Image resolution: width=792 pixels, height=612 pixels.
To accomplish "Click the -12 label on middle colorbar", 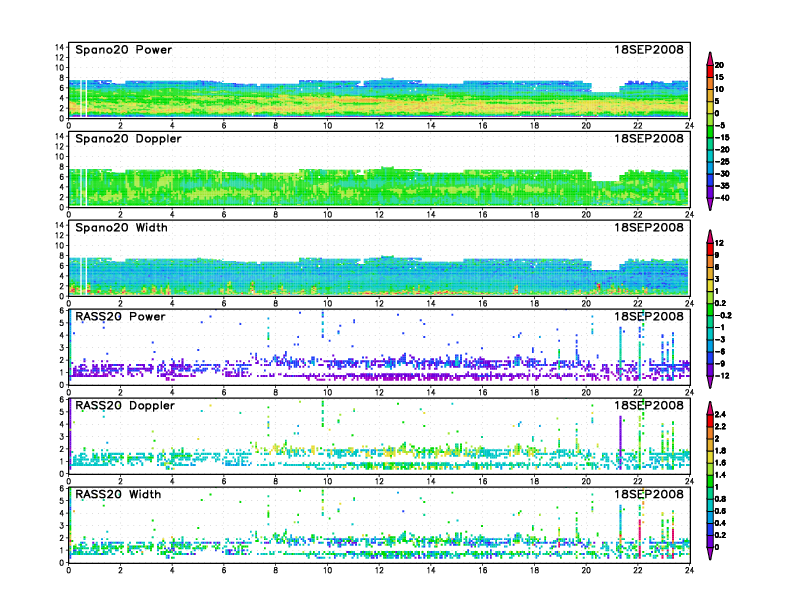I will point(722,376).
